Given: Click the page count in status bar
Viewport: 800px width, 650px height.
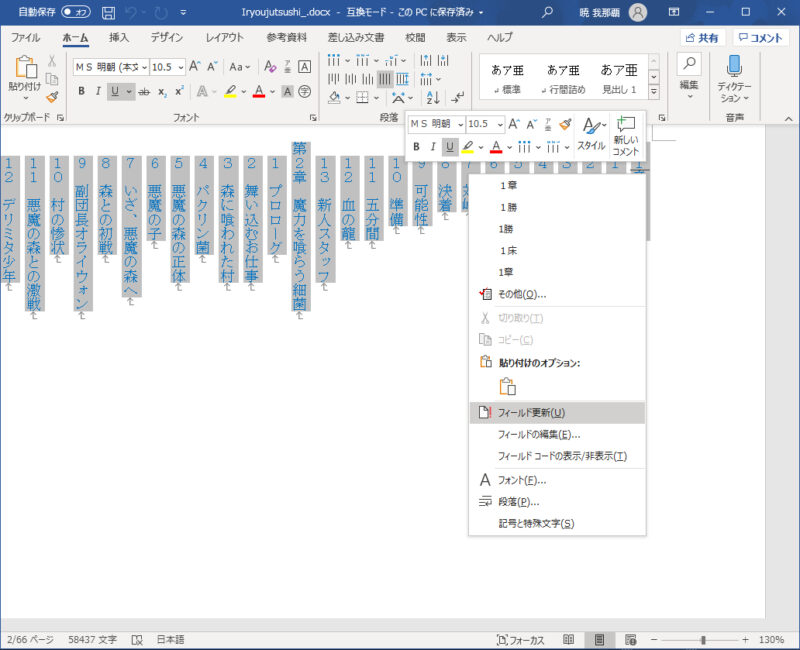Looking at the screenshot, I should 30,640.
